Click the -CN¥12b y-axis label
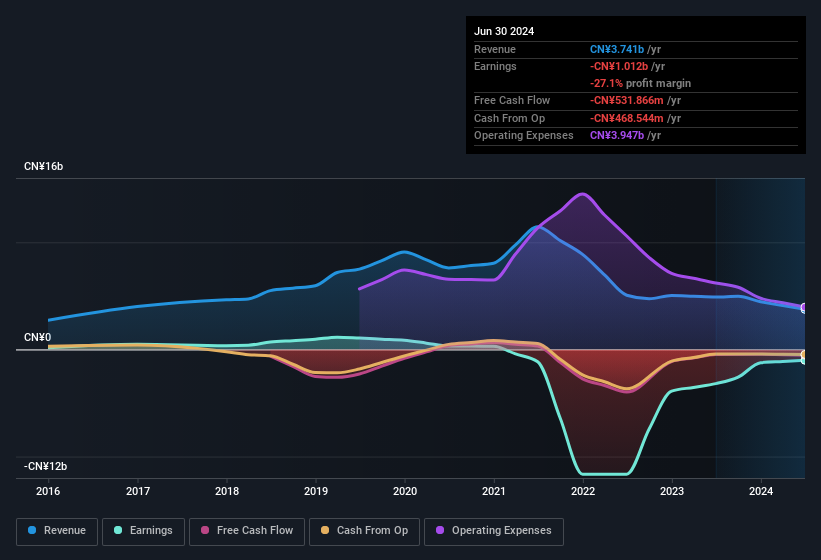This screenshot has height=560, width=821. 46,466
